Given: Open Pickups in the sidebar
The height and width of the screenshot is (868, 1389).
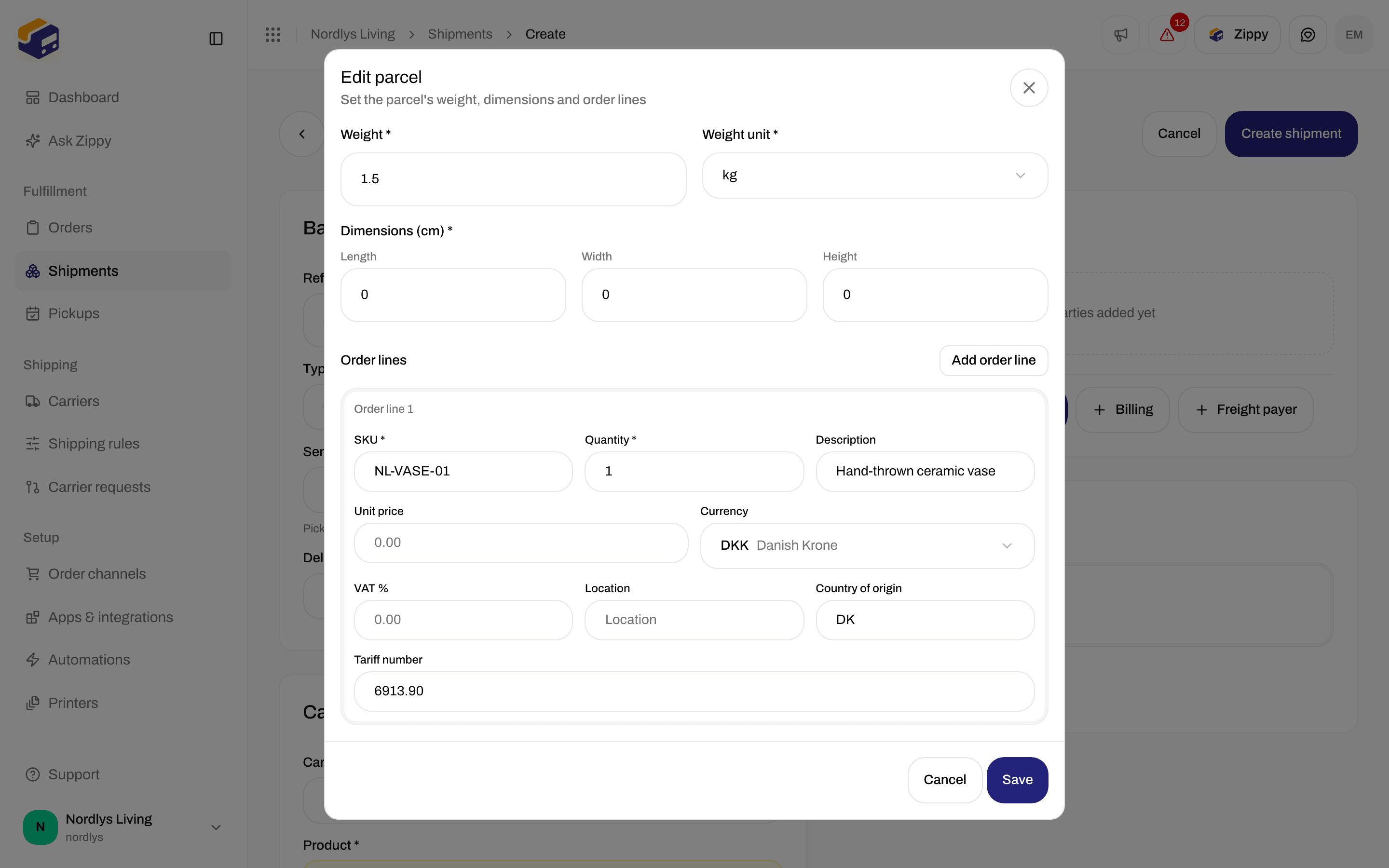Looking at the screenshot, I should [x=123, y=313].
